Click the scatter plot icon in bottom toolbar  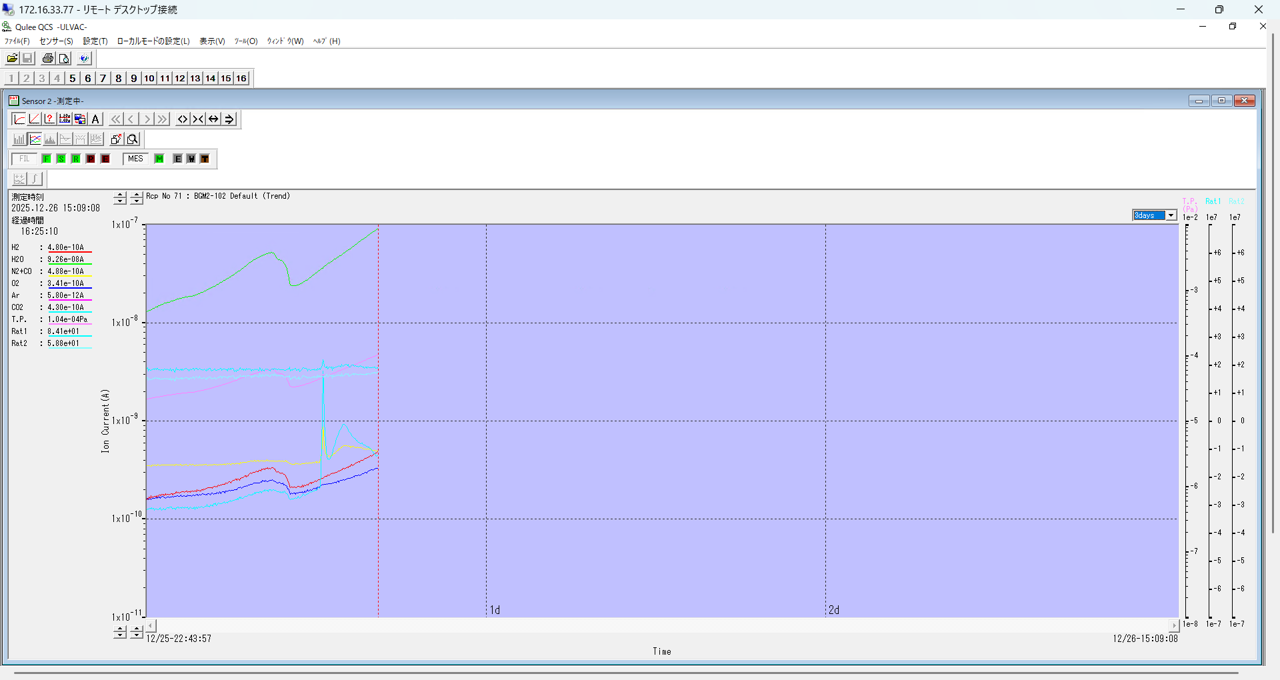[x=19, y=179]
